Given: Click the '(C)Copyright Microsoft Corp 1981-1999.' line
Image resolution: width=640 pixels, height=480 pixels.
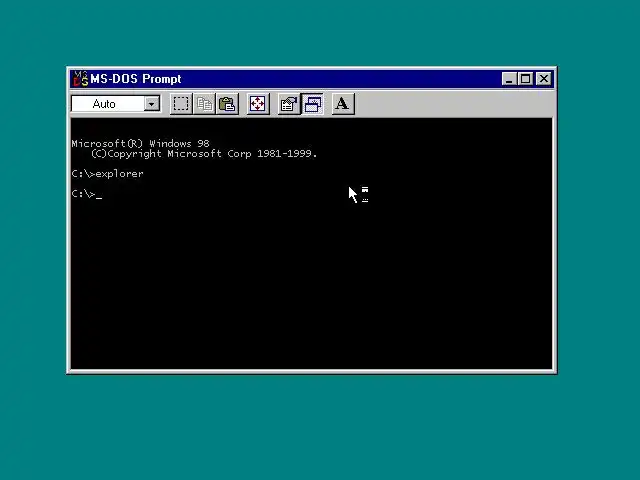Looking at the screenshot, I should point(204,154).
